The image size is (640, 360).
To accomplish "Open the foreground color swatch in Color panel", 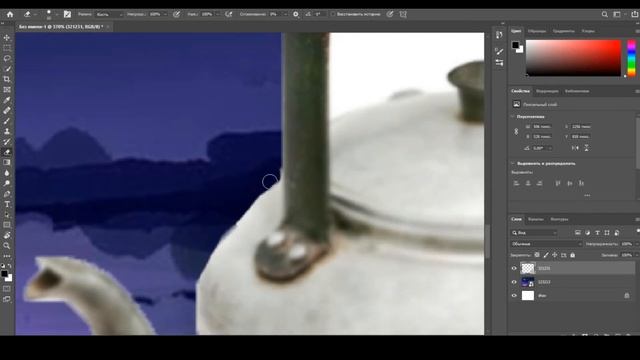I will 516,44.
